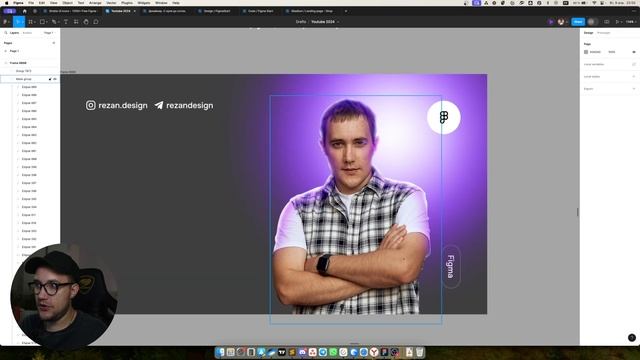The width and height of the screenshot is (640, 360).
Task: Open the File menu
Action: [31, 3]
